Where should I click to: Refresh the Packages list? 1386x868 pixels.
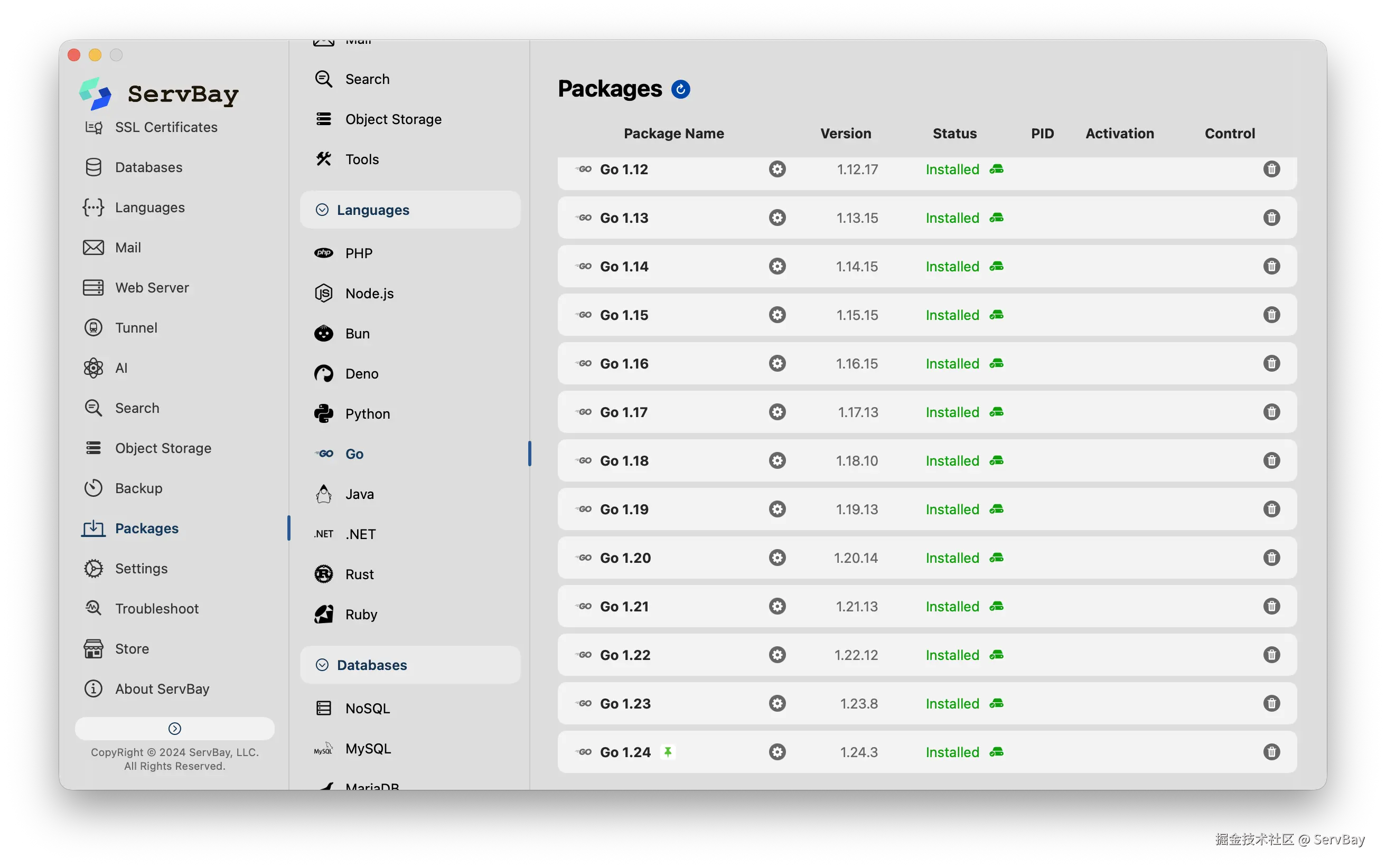680,90
